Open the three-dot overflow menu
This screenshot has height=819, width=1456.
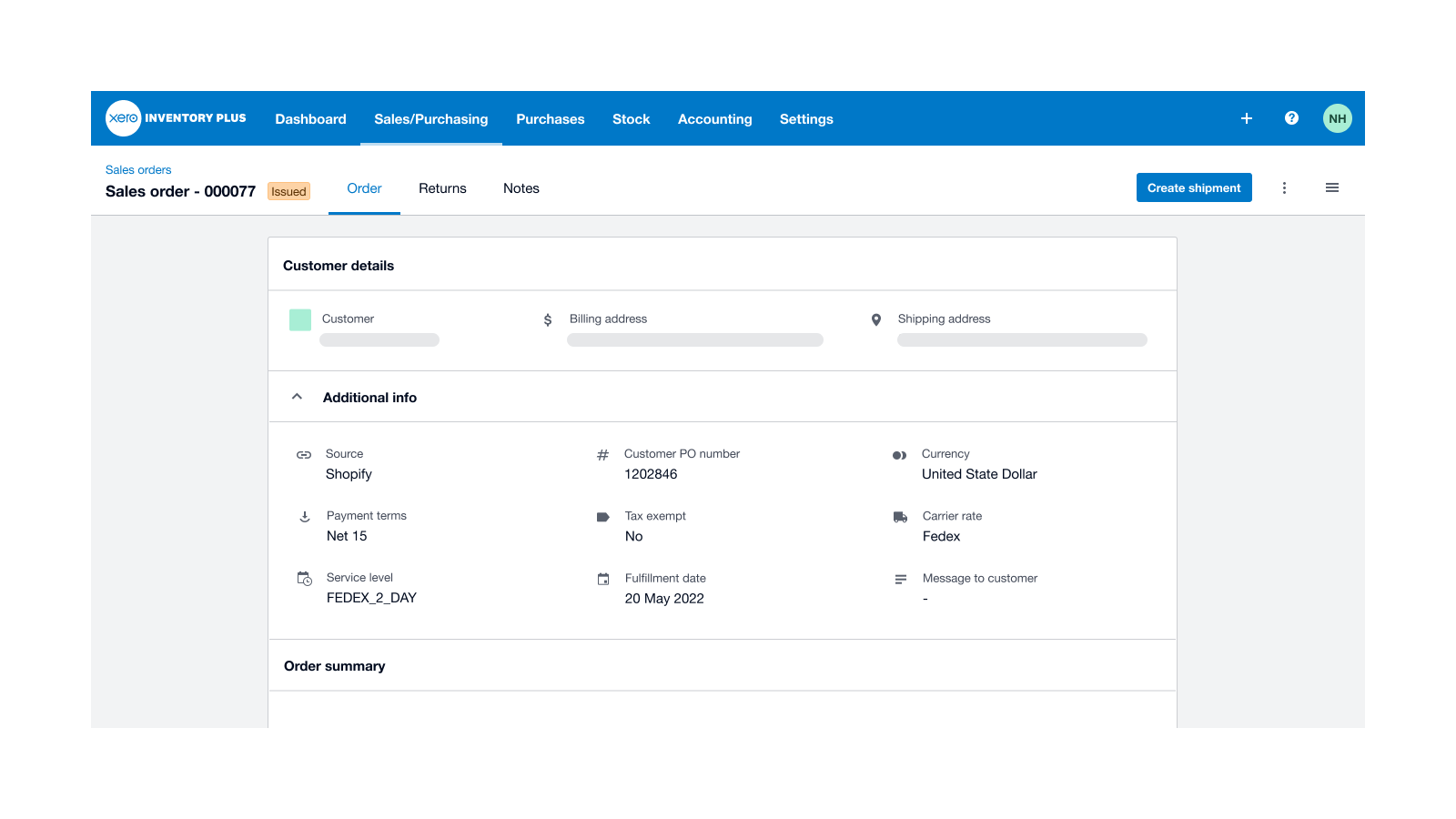[x=1285, y=187]
